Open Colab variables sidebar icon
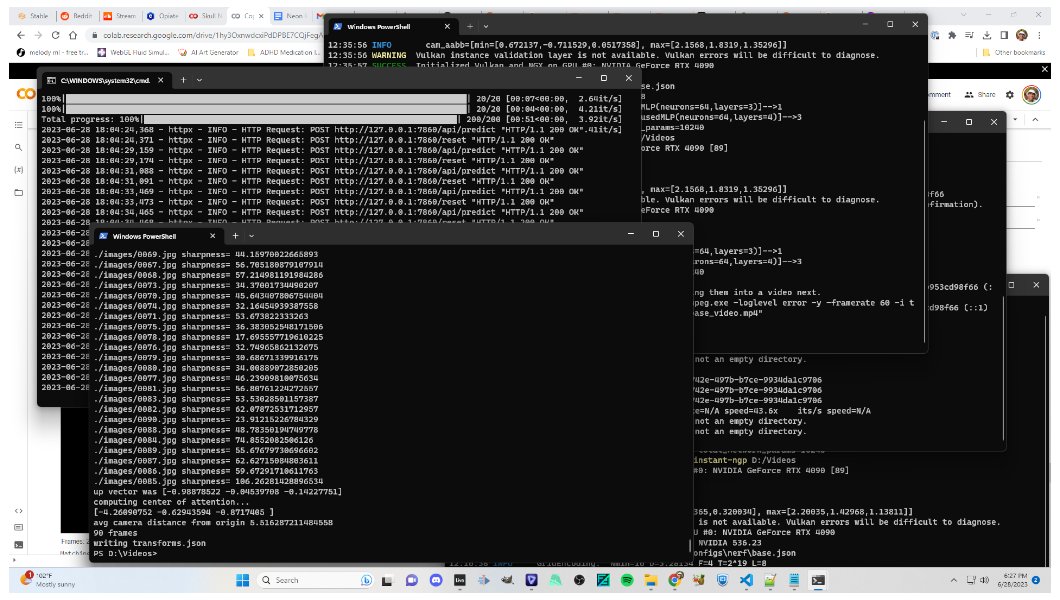The image size is (1060, 600). (18, 170)
